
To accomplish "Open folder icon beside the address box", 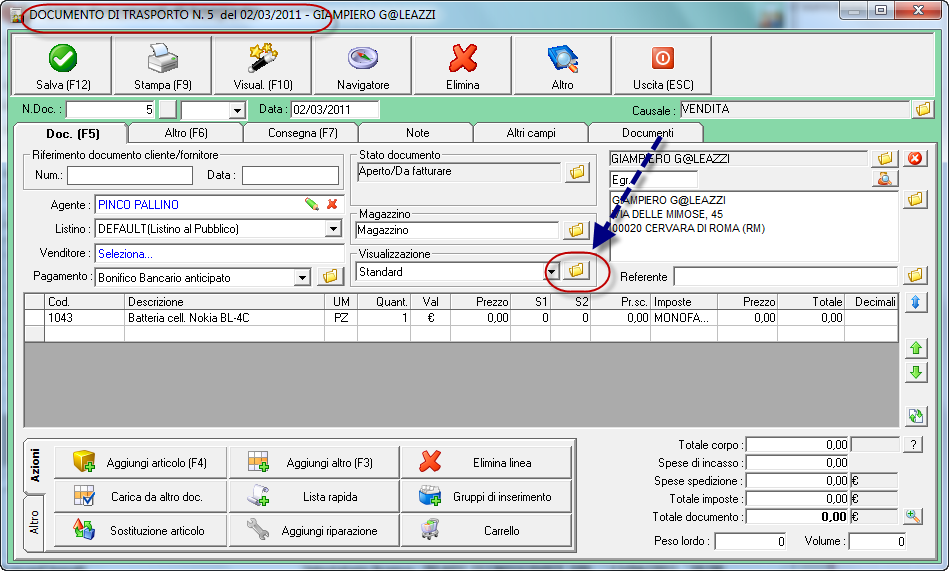I will pyautogui.click(x=916, y=199).
